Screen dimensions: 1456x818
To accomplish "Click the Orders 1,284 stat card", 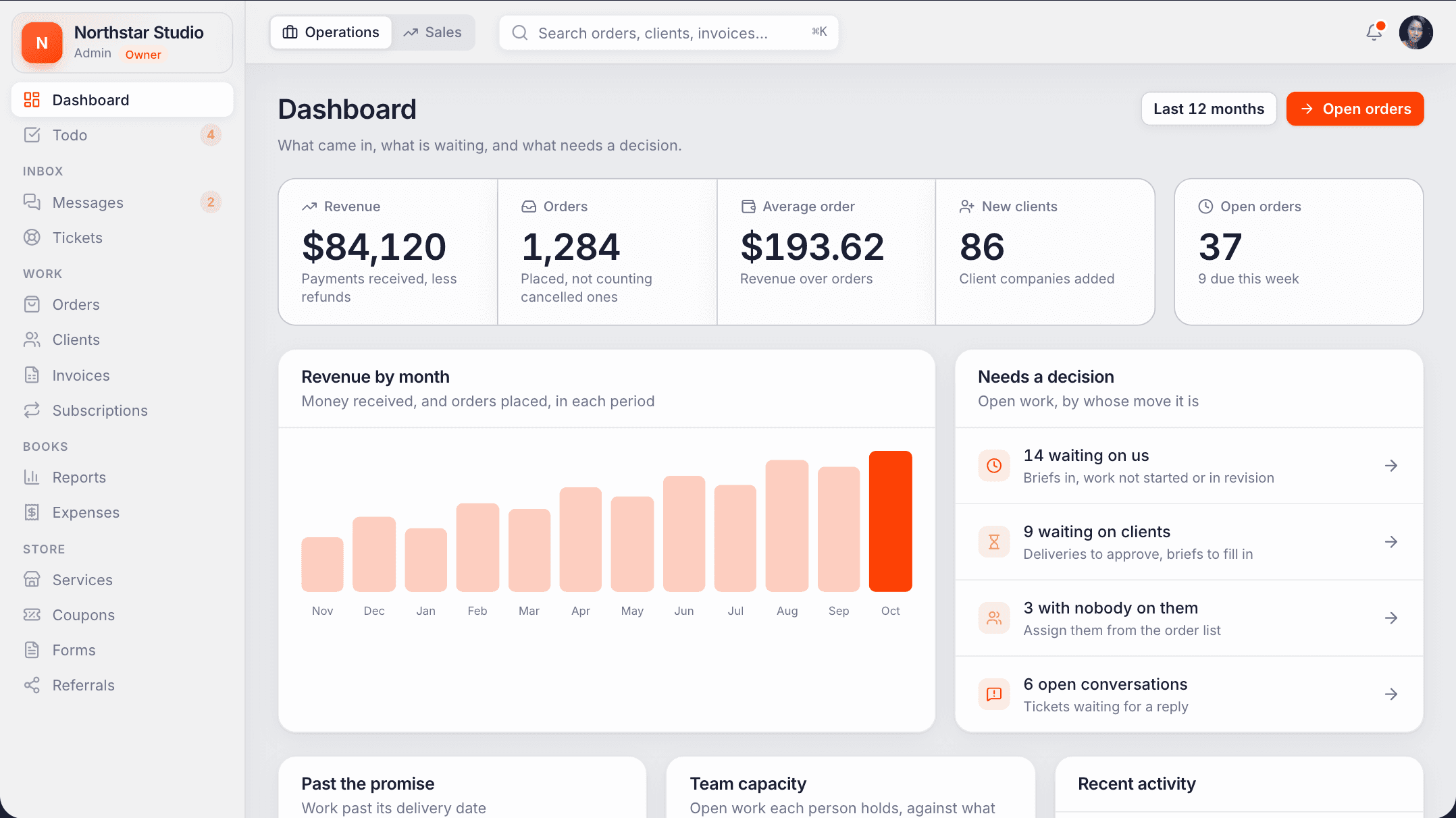I will point(607,252).
